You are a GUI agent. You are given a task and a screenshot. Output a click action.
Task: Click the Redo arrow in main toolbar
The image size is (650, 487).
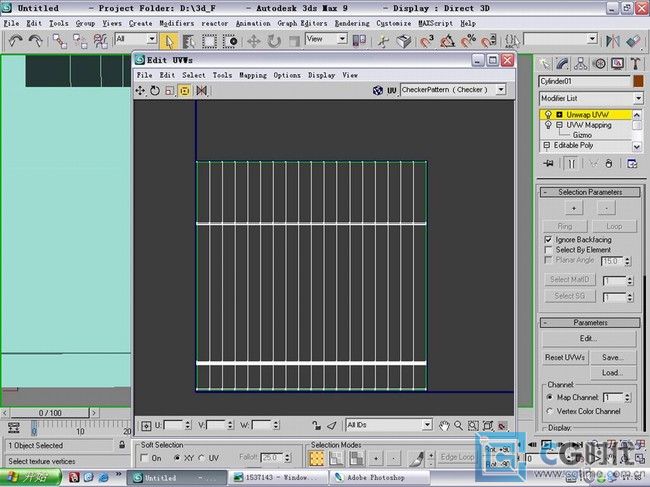coord(36,41)
